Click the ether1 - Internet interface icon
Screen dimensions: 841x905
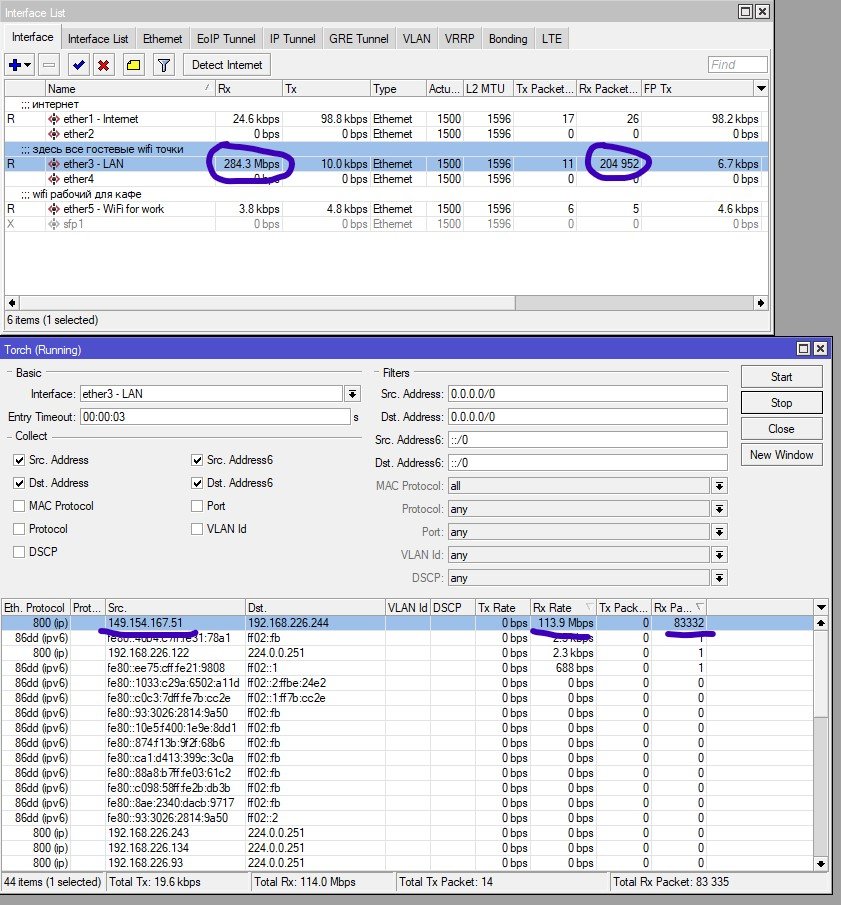coord(54,119)
